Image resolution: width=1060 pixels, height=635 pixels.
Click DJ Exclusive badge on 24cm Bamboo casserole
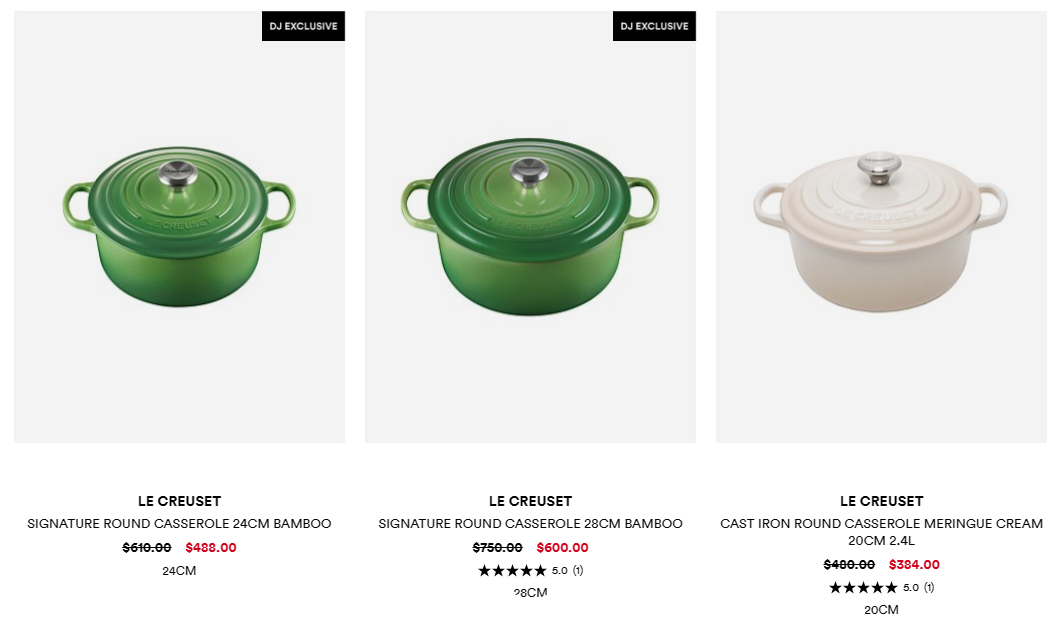coord(303,26)
